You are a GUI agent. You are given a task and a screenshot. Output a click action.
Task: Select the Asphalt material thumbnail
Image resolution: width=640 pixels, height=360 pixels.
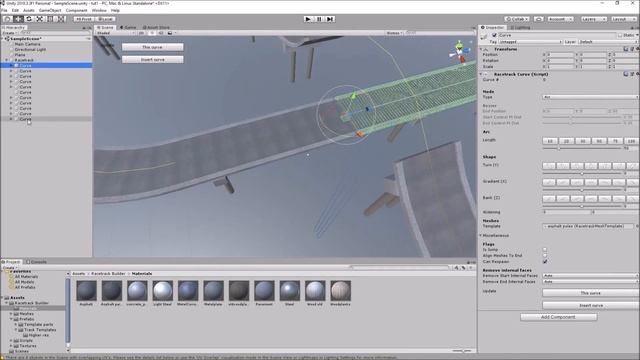point(87,291)
